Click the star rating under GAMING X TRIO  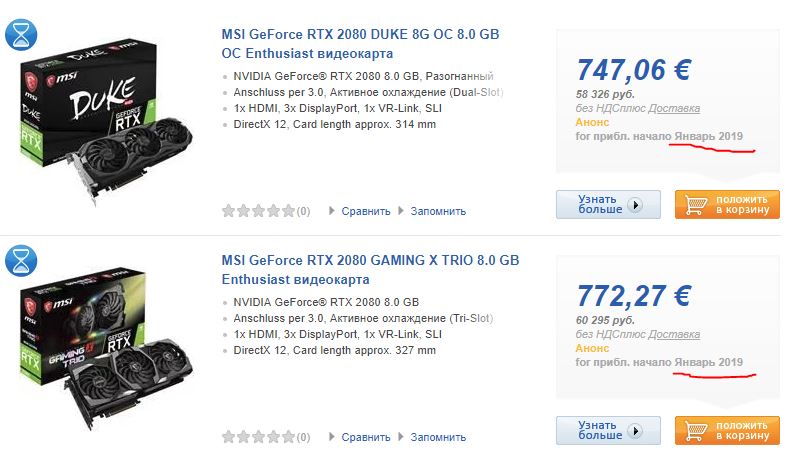click(258, 437)
